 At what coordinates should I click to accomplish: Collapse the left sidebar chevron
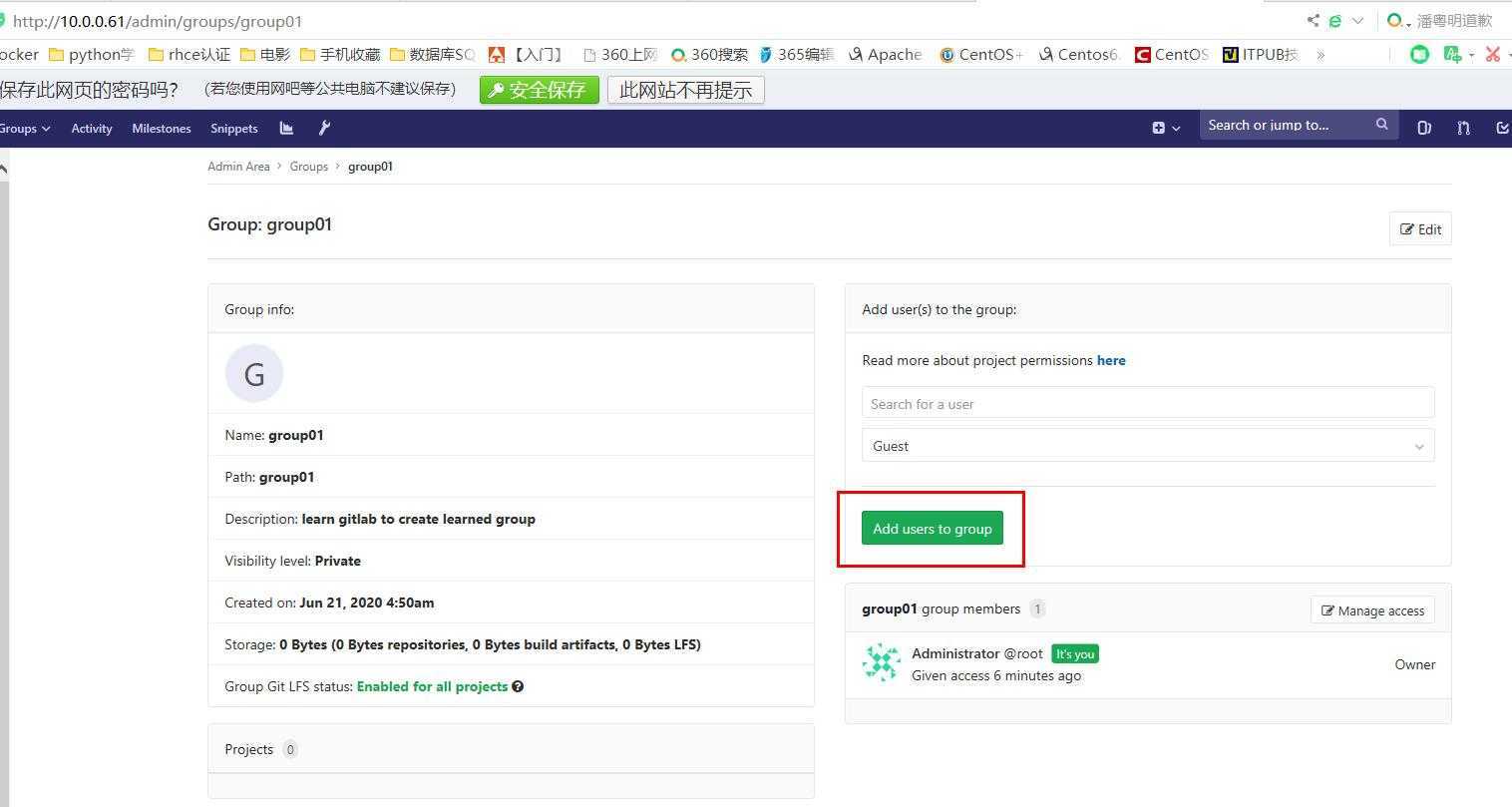[x=4, y=168]
